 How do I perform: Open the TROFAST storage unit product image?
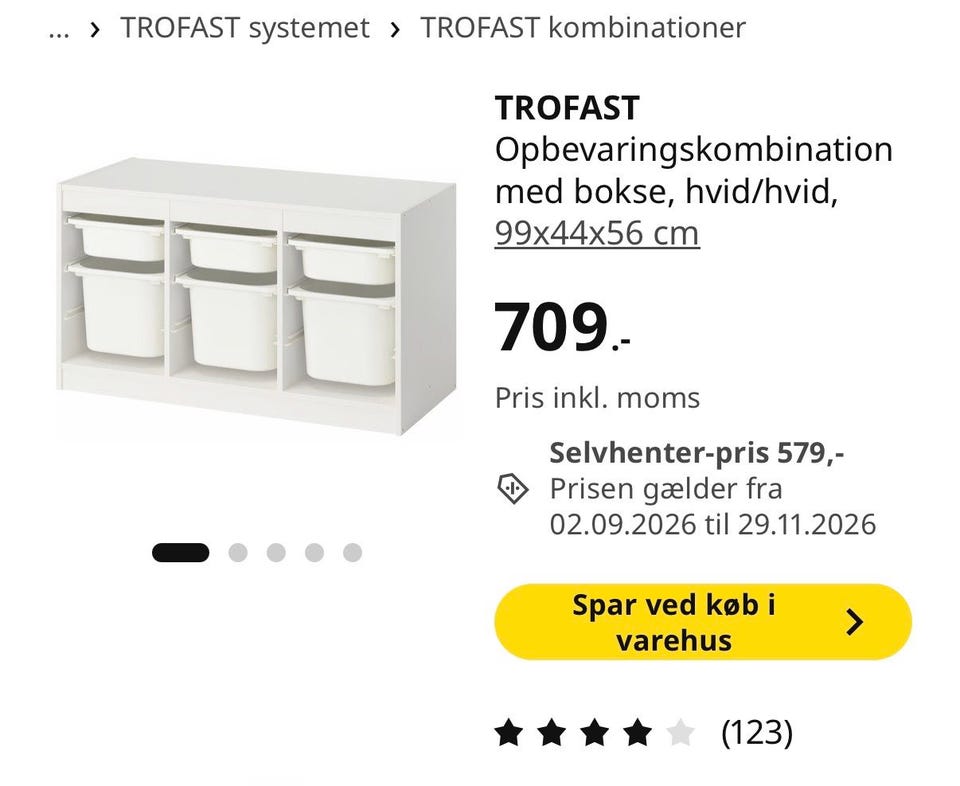(257, 298)
